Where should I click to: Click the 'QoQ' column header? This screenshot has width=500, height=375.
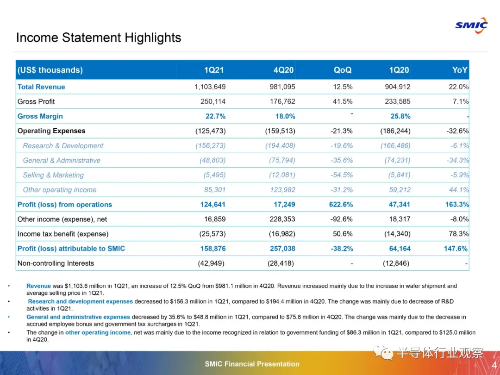343,70
